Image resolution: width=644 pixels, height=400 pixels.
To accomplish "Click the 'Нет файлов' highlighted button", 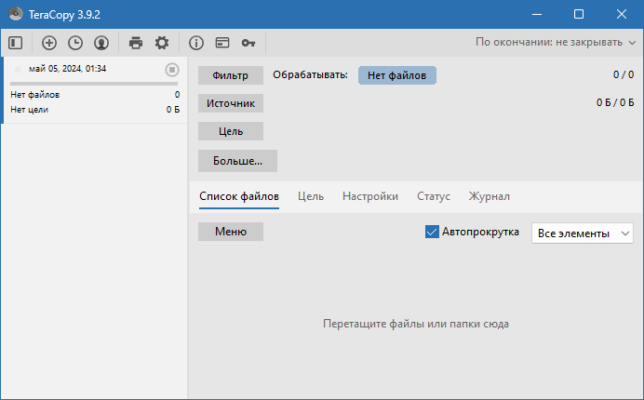I will pos(397,76).
